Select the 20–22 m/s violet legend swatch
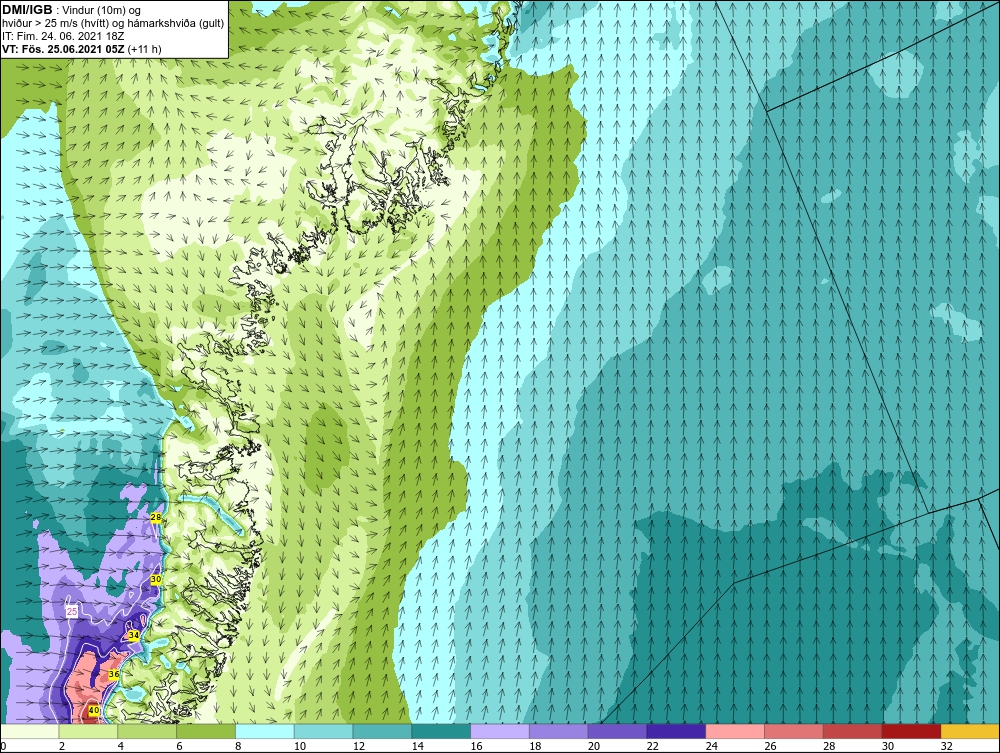 coord(617,731)
